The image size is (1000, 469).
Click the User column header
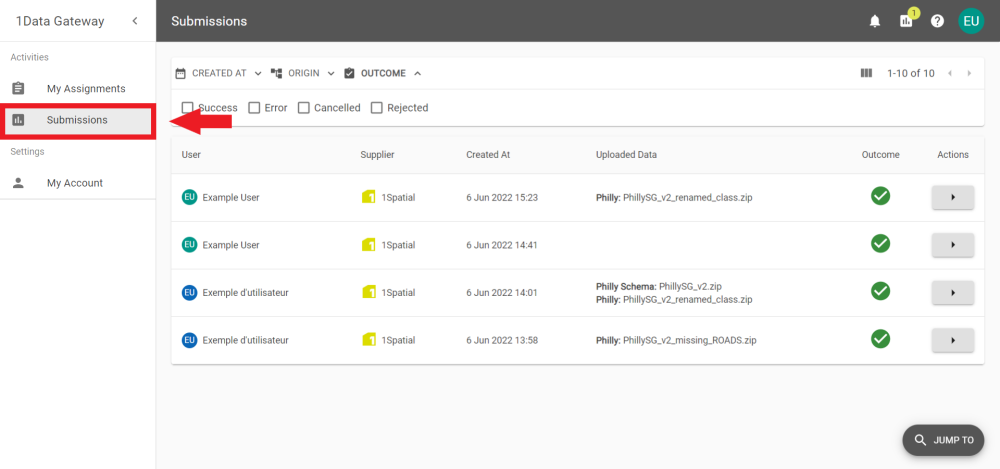tap(191, 154)
